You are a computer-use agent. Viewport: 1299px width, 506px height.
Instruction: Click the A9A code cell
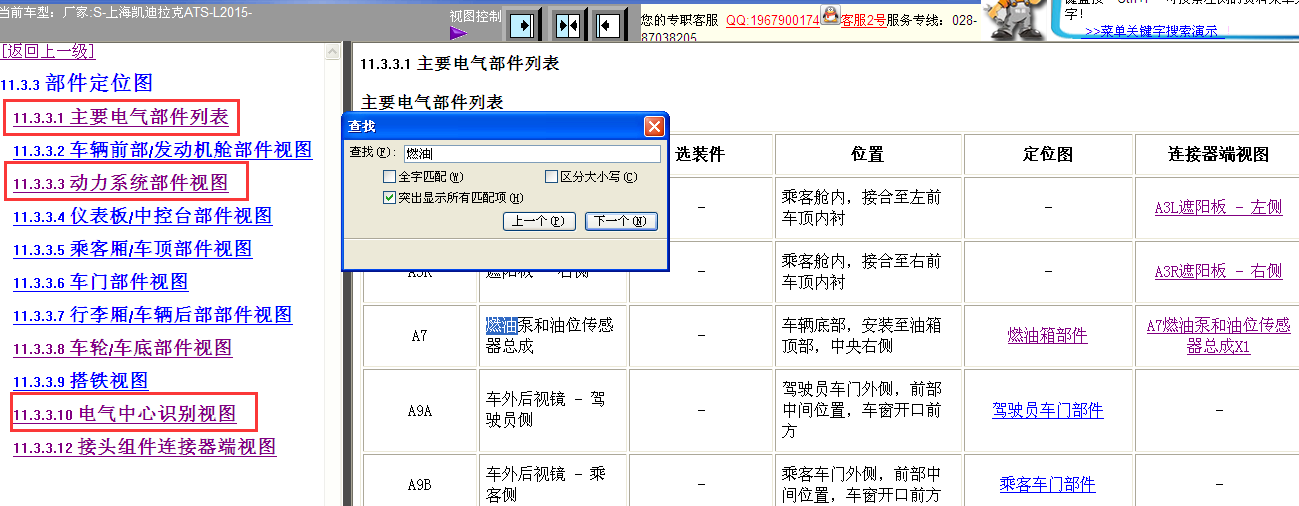click(x=420, y=410)
